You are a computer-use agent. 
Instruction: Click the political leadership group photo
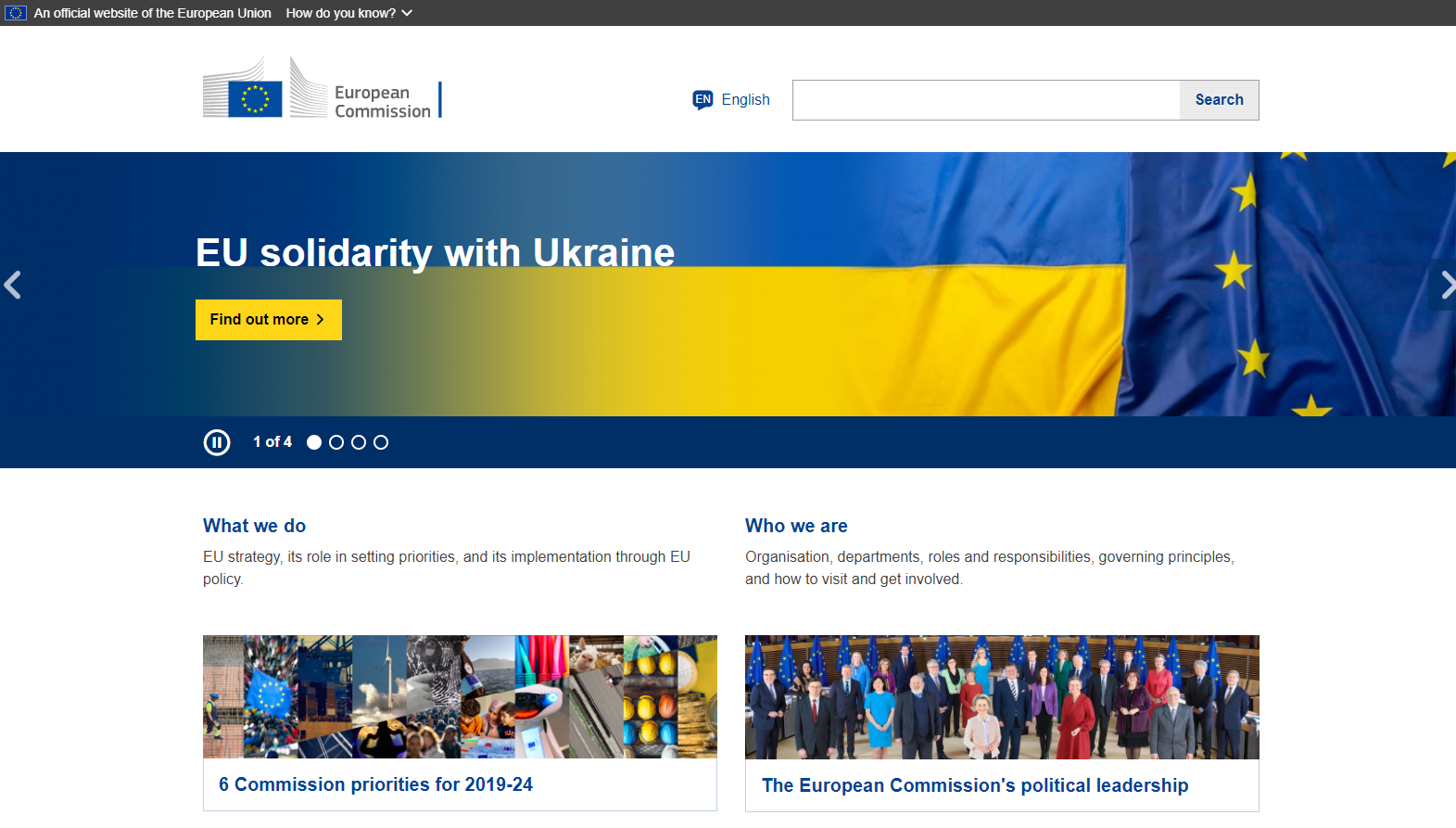1002,697
